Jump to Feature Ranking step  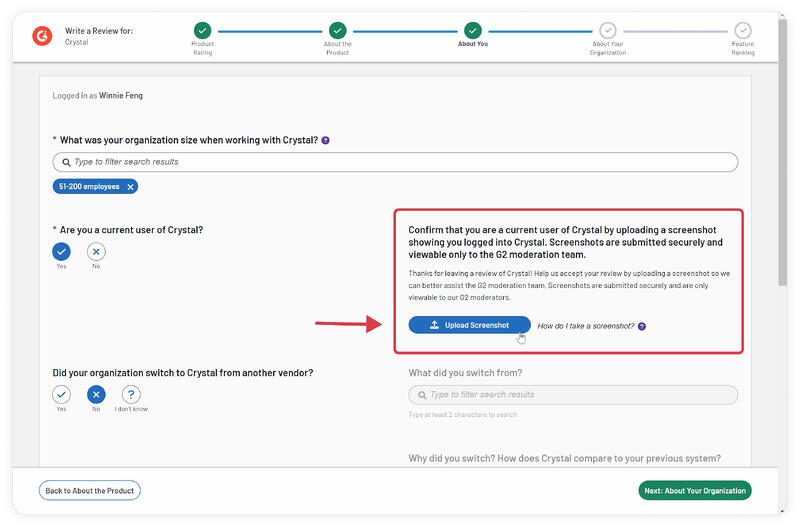tap(742, 31)
